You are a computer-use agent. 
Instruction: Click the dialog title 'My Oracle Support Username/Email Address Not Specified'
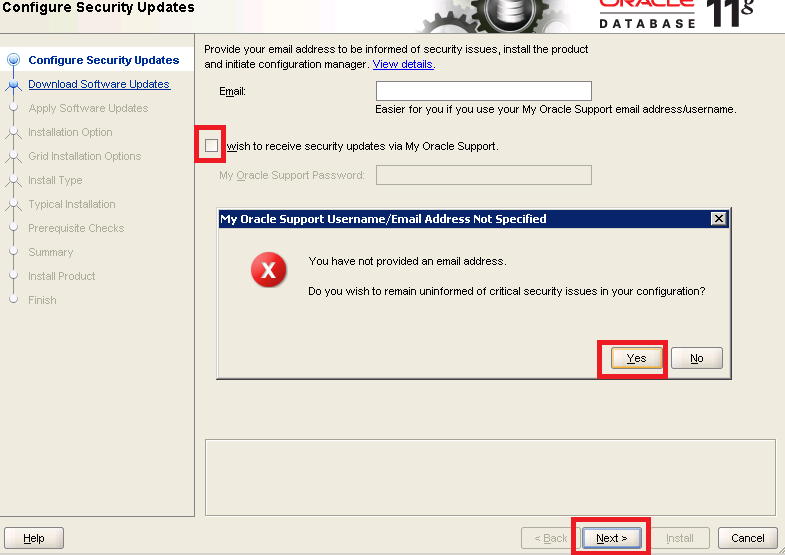(x=383, y=219)
